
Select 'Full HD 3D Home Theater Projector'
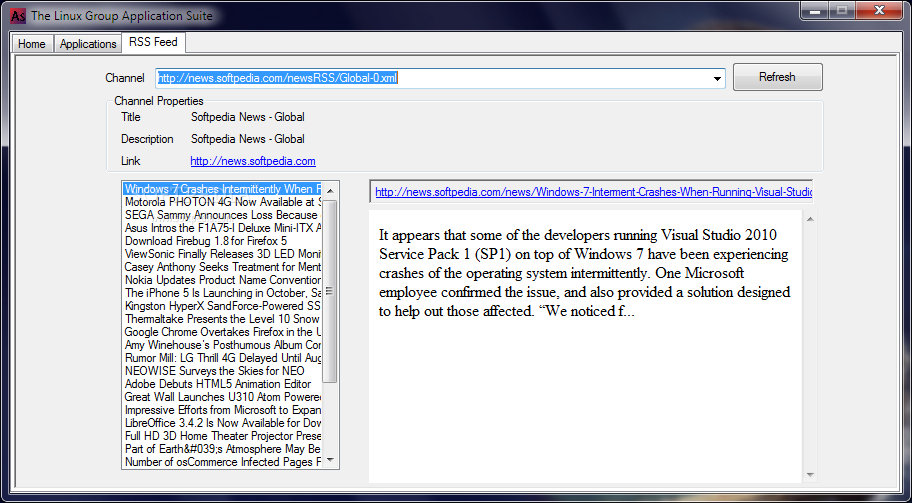pos(222,436)
